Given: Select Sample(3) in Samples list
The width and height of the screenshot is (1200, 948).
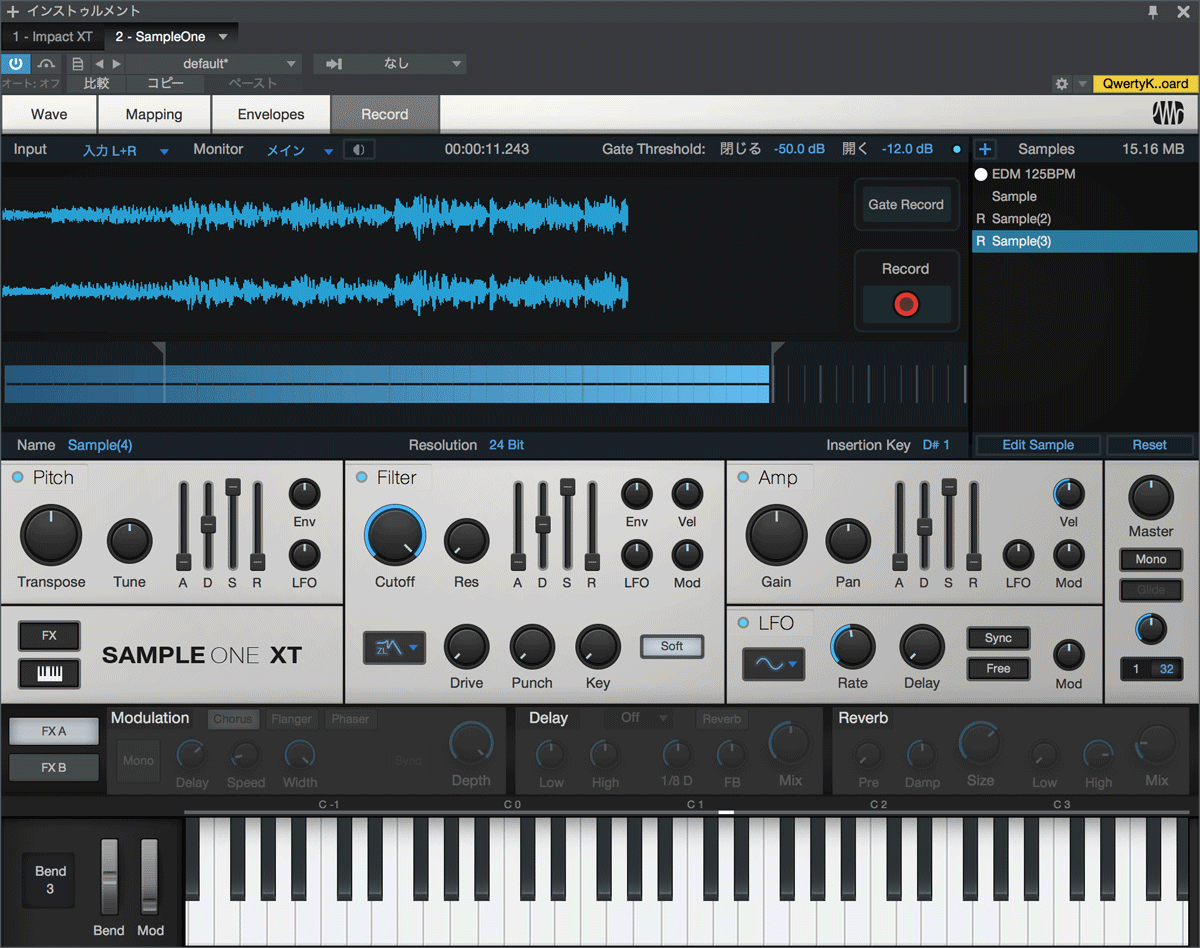Looking at the screenshot, I should [1084, 241].
